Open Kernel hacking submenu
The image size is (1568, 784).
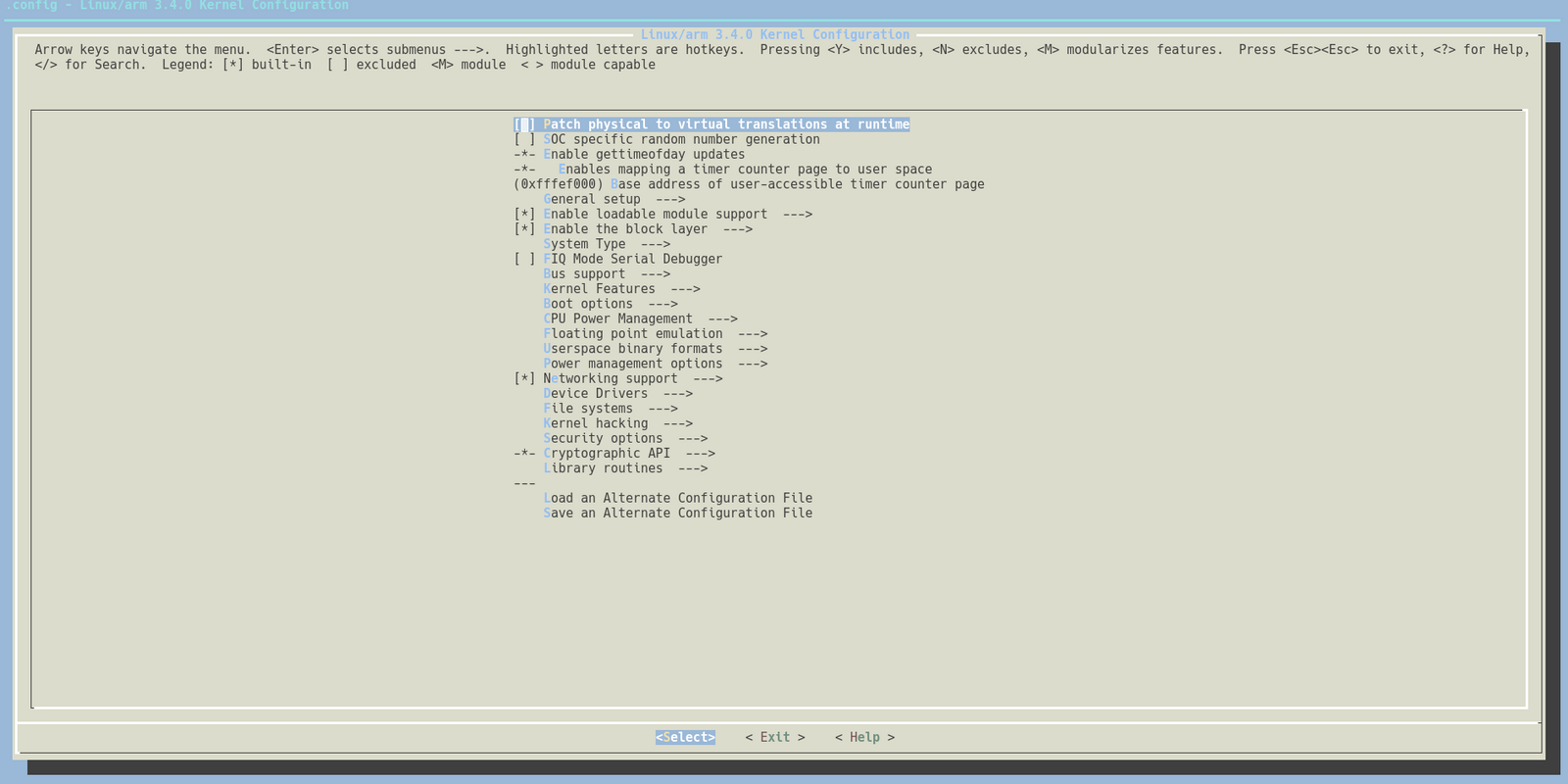[618, 423]
